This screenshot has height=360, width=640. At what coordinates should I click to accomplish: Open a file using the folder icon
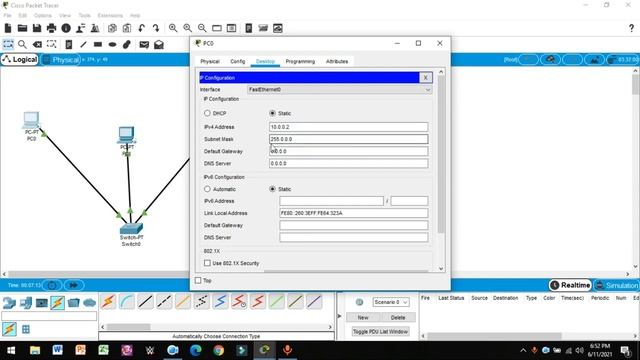[22, 28]
